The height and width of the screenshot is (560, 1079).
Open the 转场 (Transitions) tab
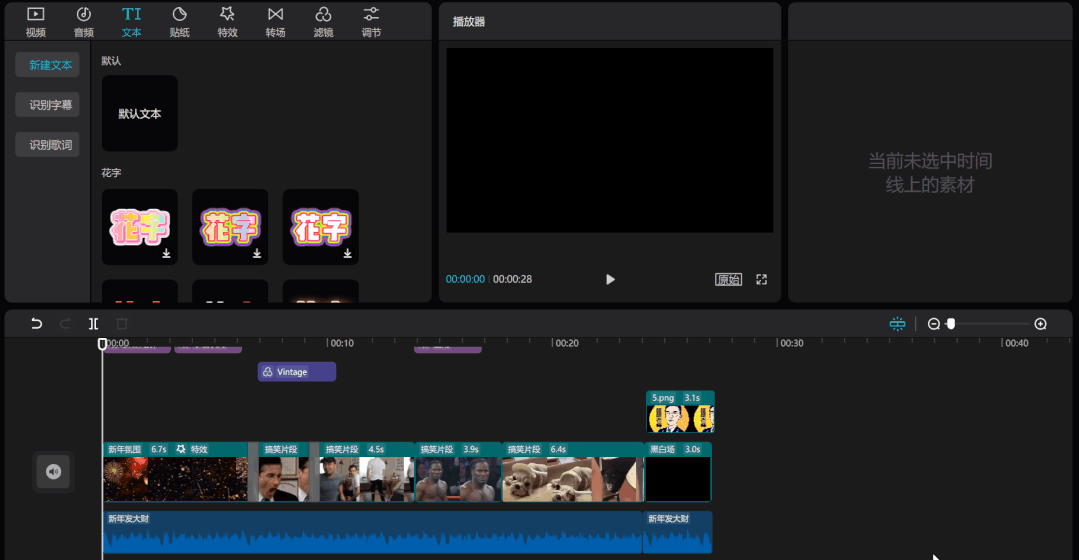275,21
